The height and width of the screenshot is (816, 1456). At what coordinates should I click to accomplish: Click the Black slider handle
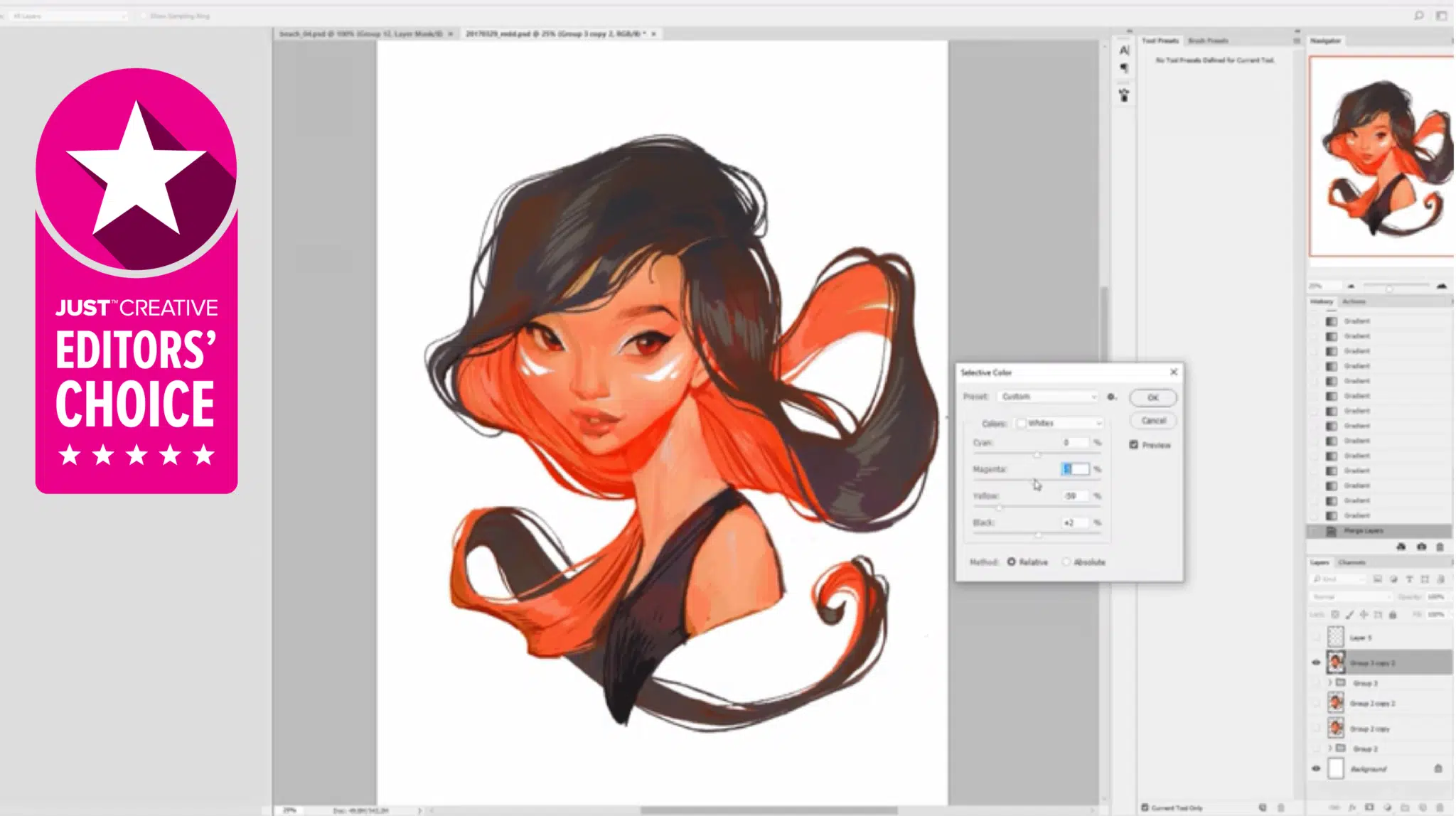[x=1038, y=535]
